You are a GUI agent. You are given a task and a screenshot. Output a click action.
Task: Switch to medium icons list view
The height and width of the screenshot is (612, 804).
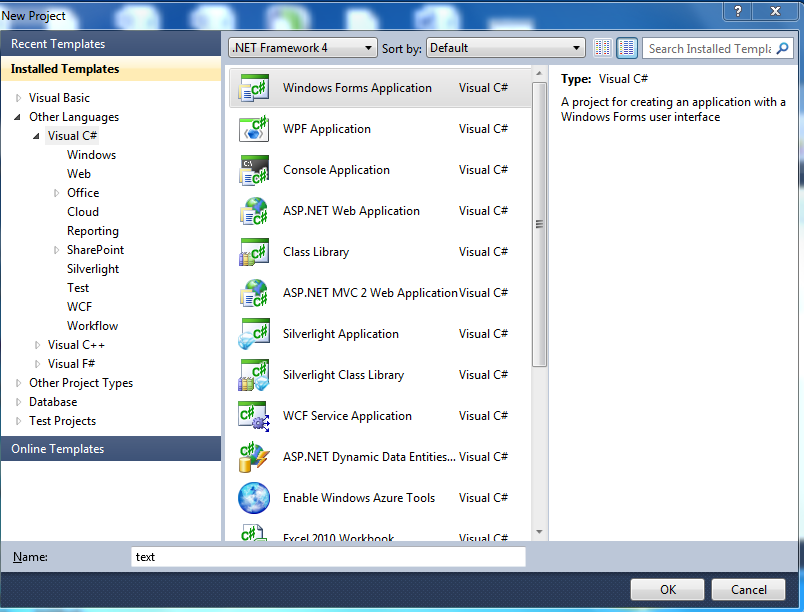click(x=627, y=48)
